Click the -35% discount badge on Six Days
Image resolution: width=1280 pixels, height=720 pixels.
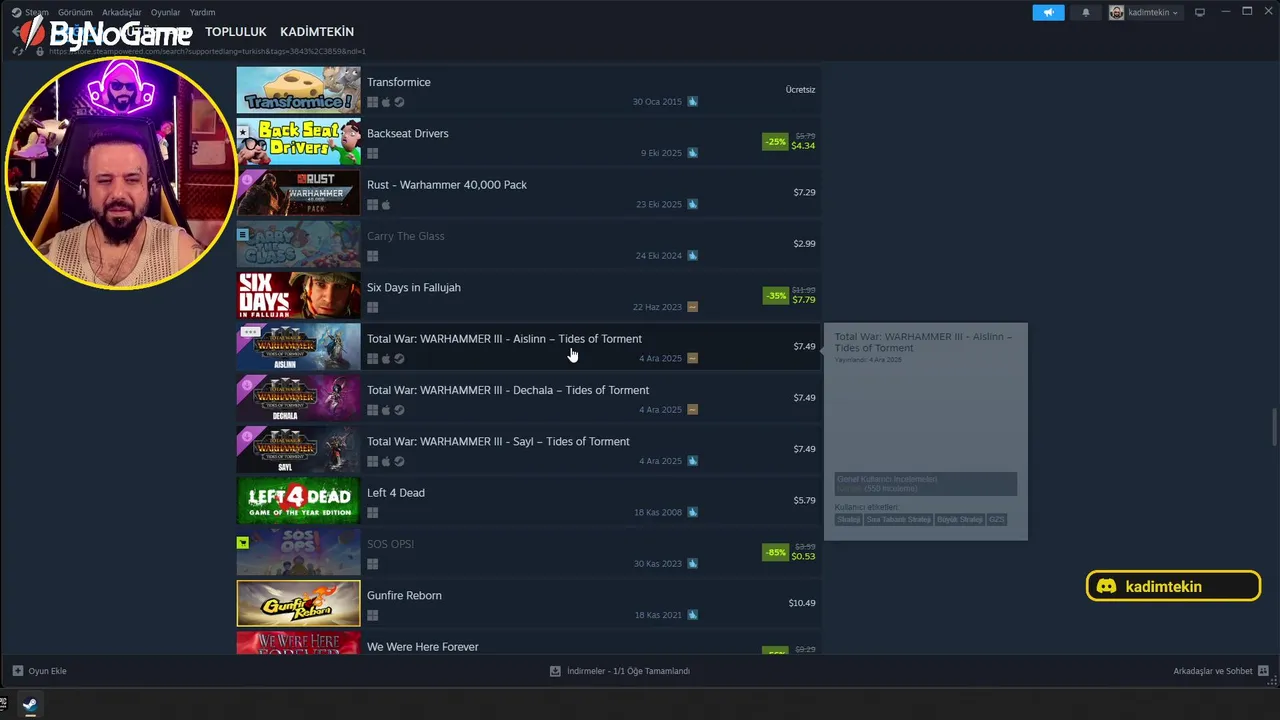775,296
